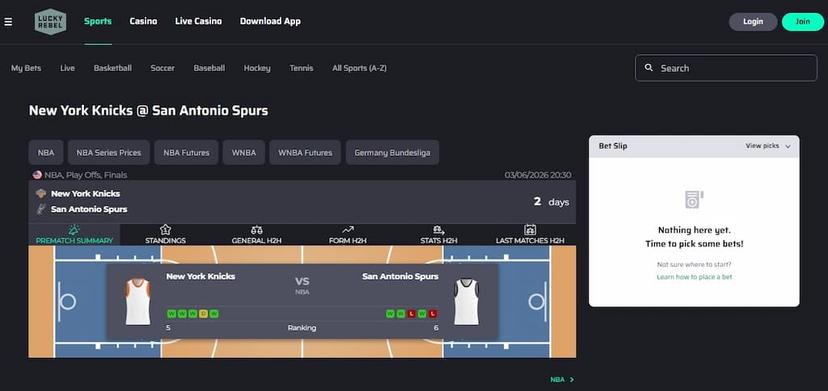This screenshot has height=391, width=828.
Task: Click the empty bet slip ticket icon
Action: [694, 199]
